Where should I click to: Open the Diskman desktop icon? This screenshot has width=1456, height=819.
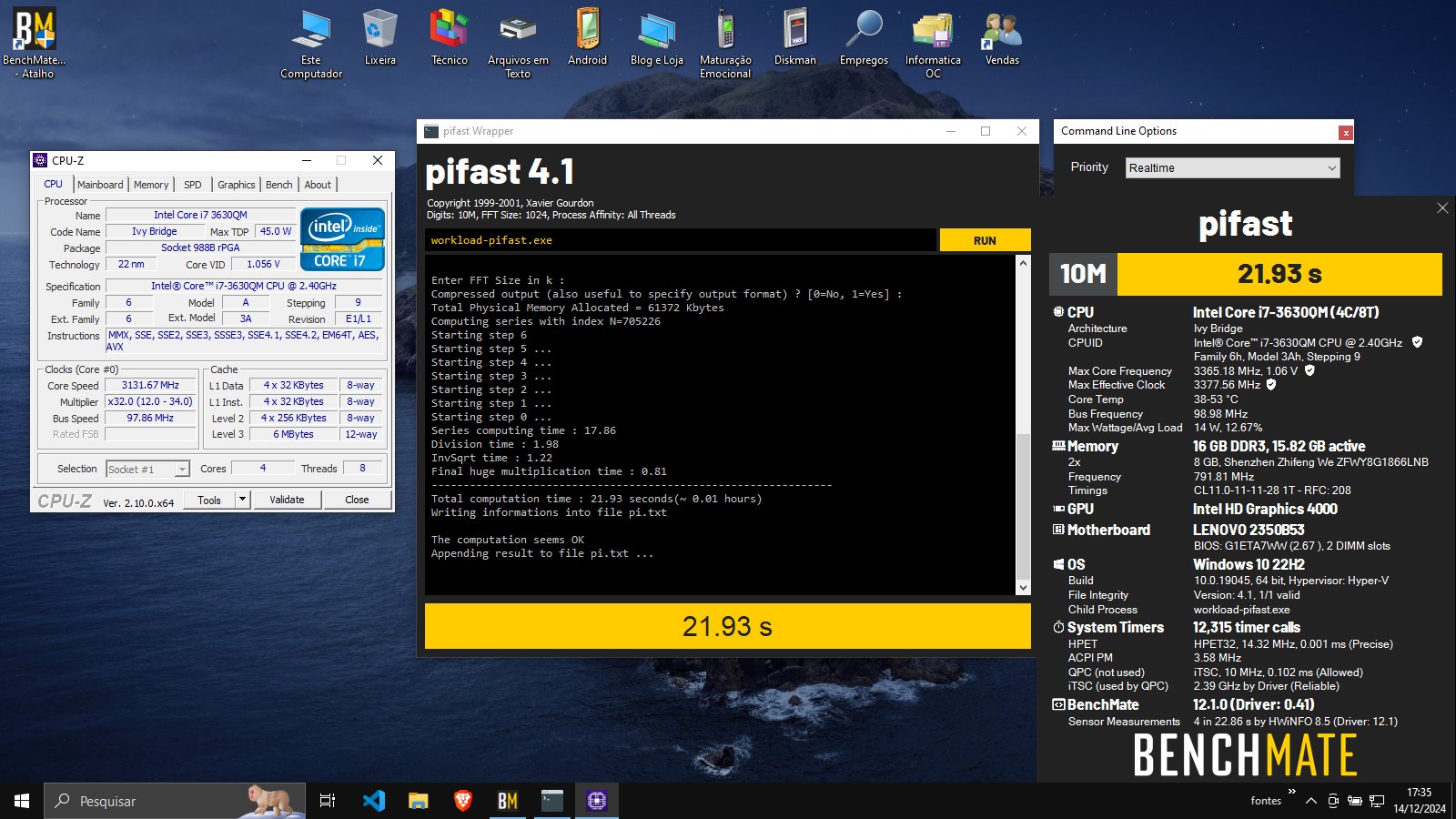coord(794,36)
